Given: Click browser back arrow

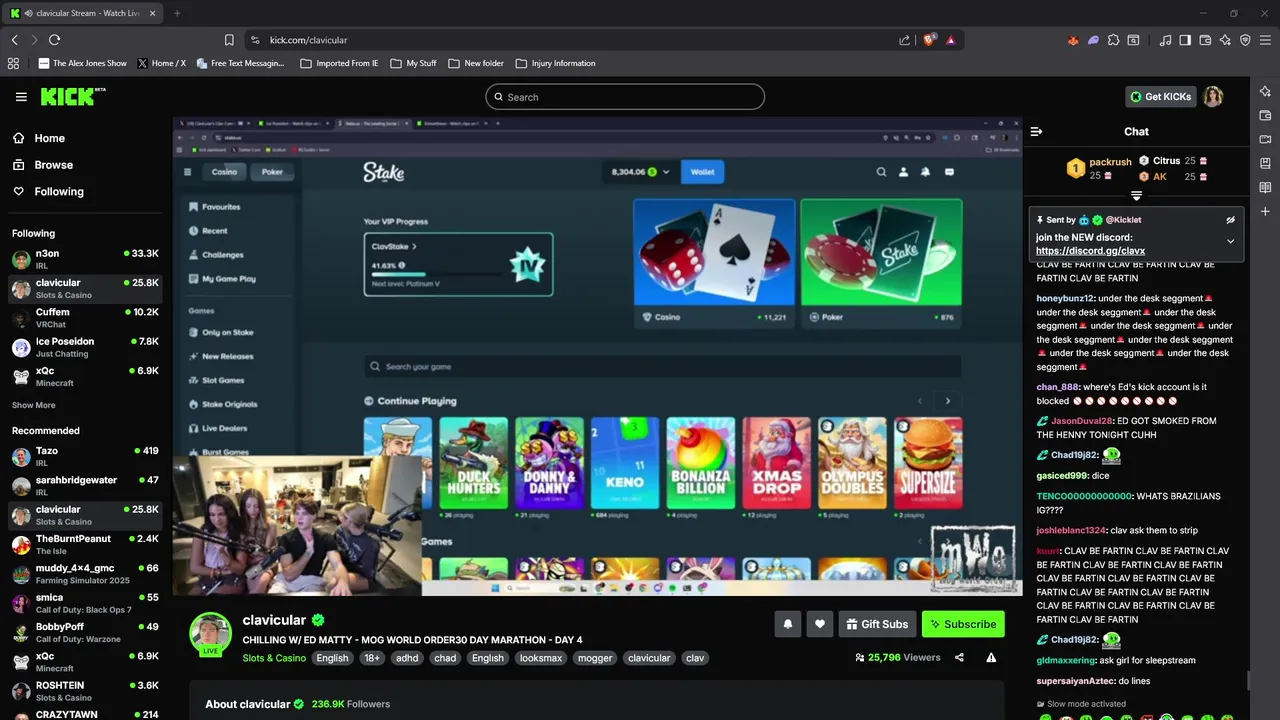Looking at the screenshot, I should [x=14, y=40].
